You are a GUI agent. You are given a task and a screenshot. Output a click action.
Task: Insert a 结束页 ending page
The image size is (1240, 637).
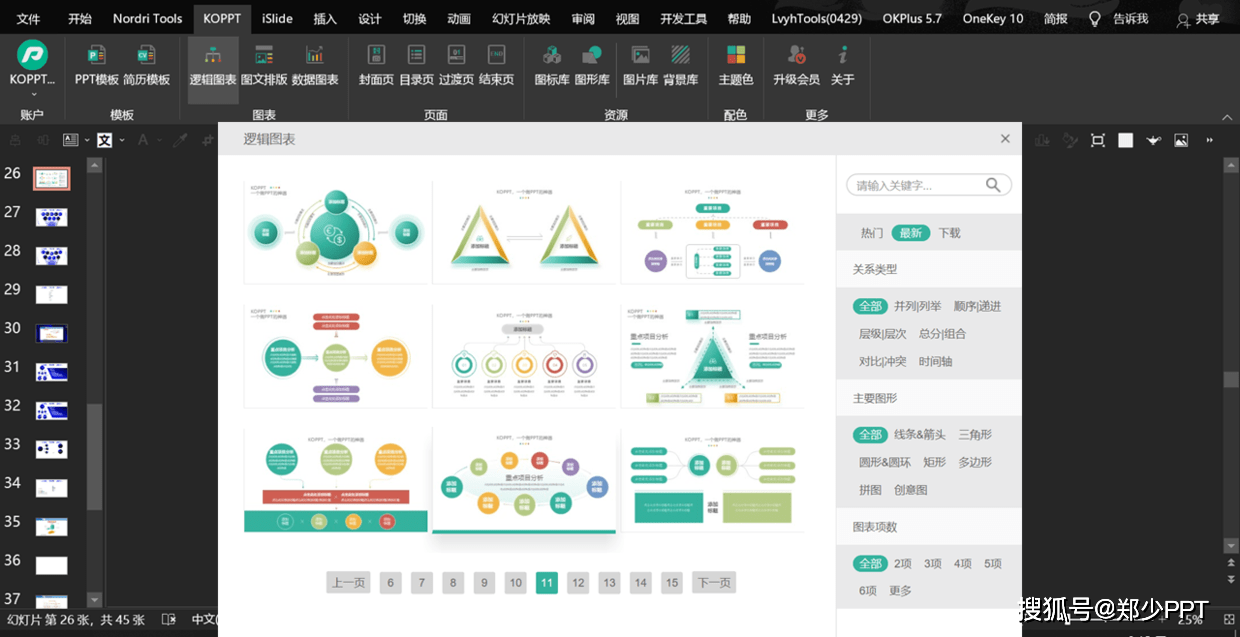496,64
